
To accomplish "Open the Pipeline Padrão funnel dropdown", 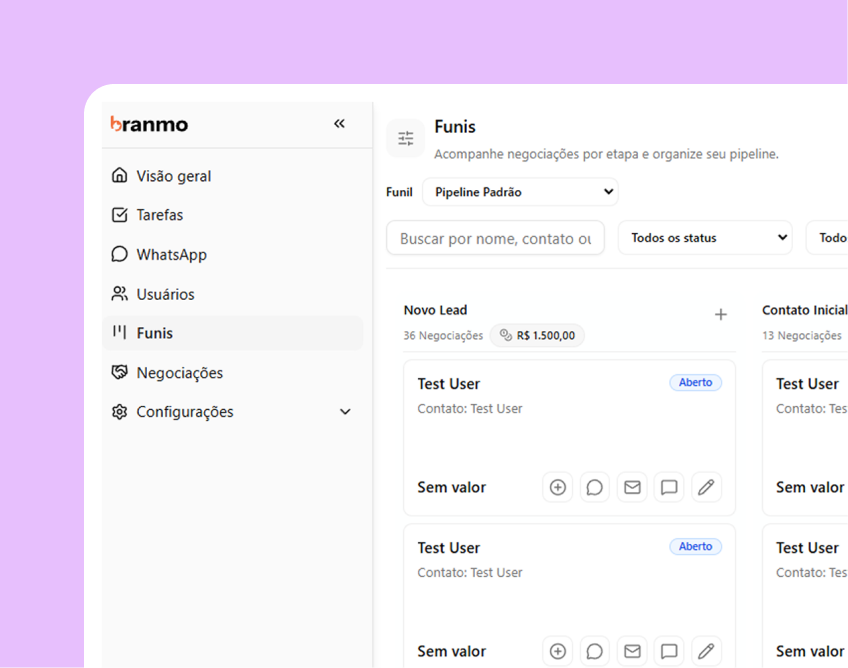I will (520, 192).
